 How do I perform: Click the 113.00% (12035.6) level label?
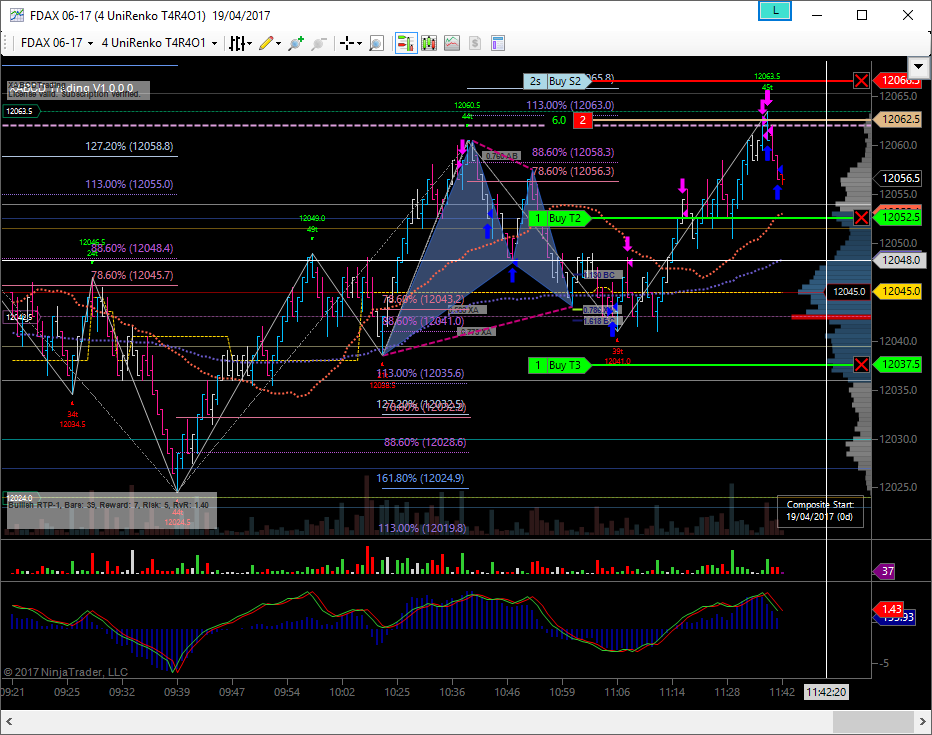coord(420,374)
